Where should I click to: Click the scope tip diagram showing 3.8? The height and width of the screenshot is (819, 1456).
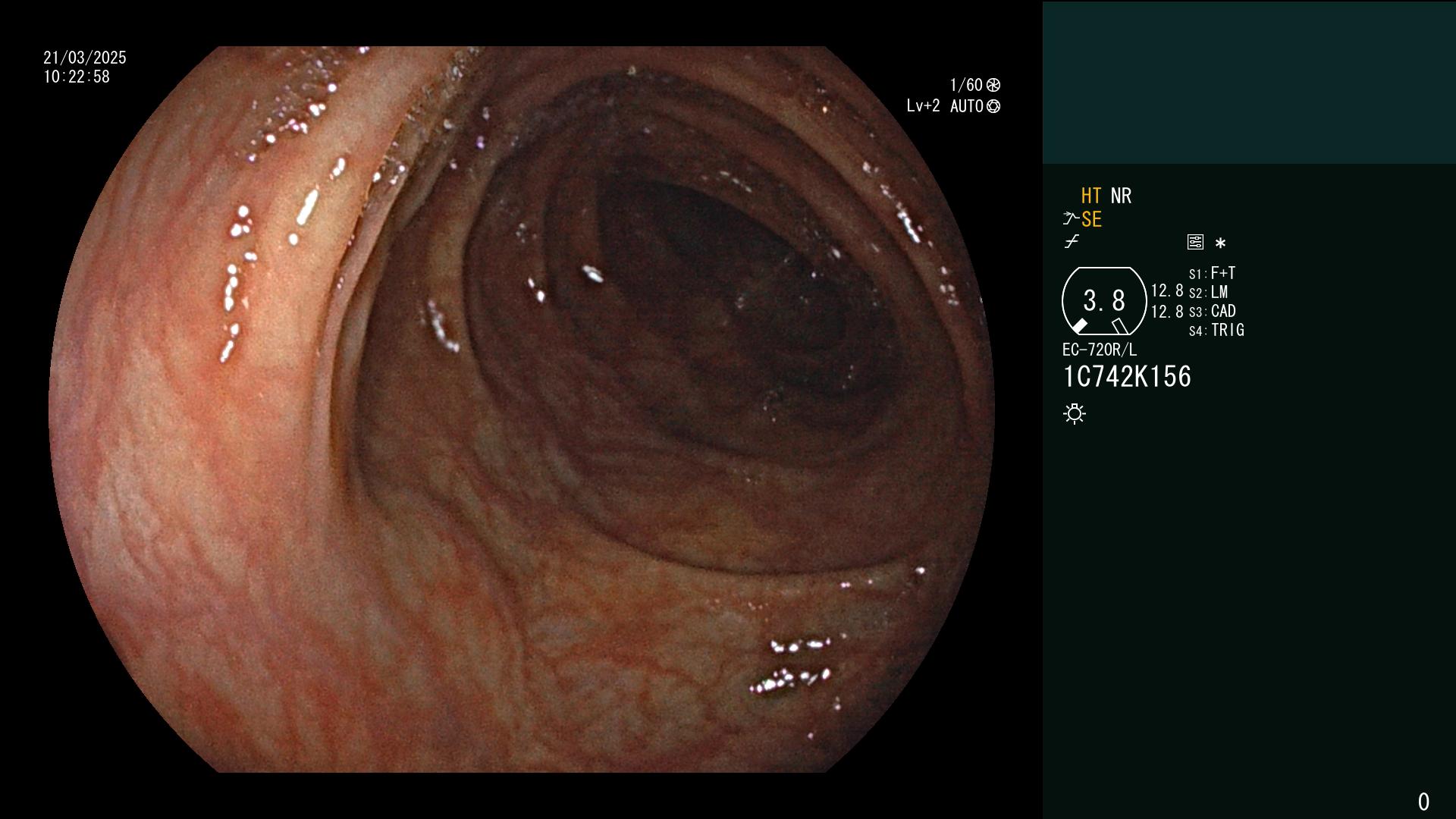click(1104, 301)
